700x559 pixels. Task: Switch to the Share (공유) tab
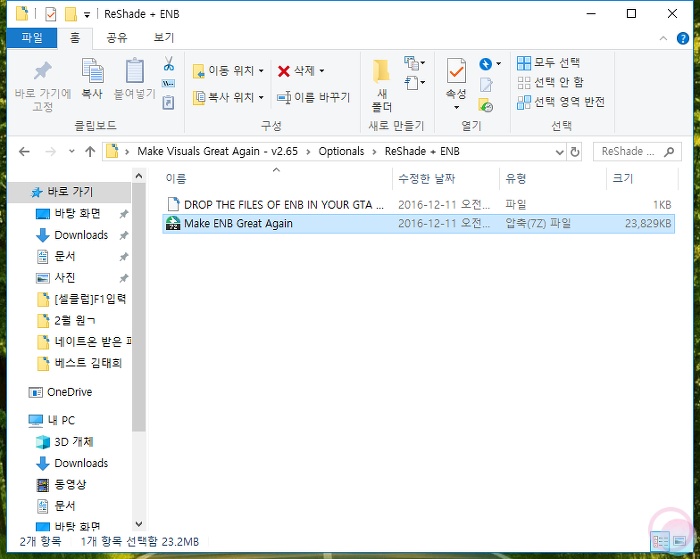(x=117, y=38)
